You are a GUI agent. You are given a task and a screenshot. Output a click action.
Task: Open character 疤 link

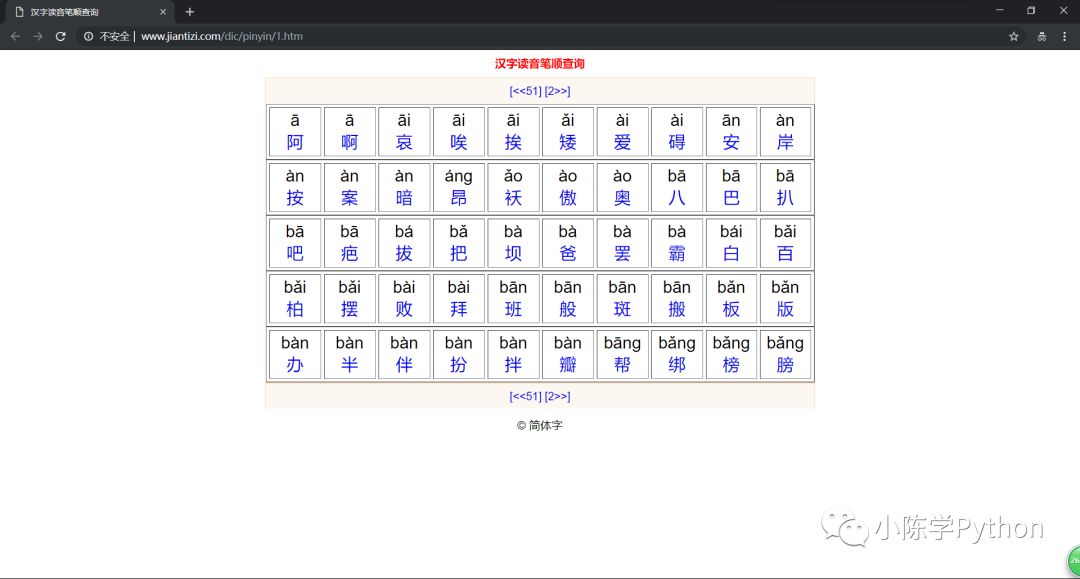tap(349, 254)
